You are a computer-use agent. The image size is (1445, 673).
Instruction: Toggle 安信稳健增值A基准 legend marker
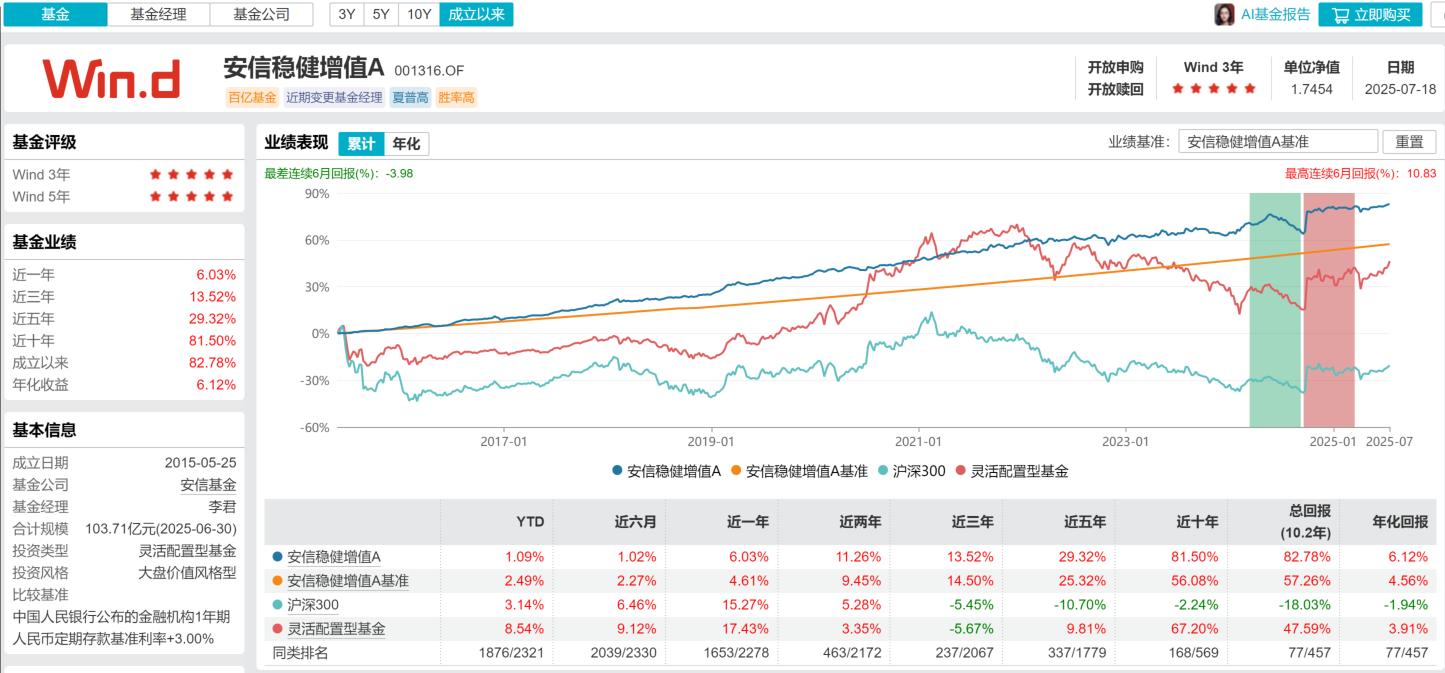tap(737, 471)
